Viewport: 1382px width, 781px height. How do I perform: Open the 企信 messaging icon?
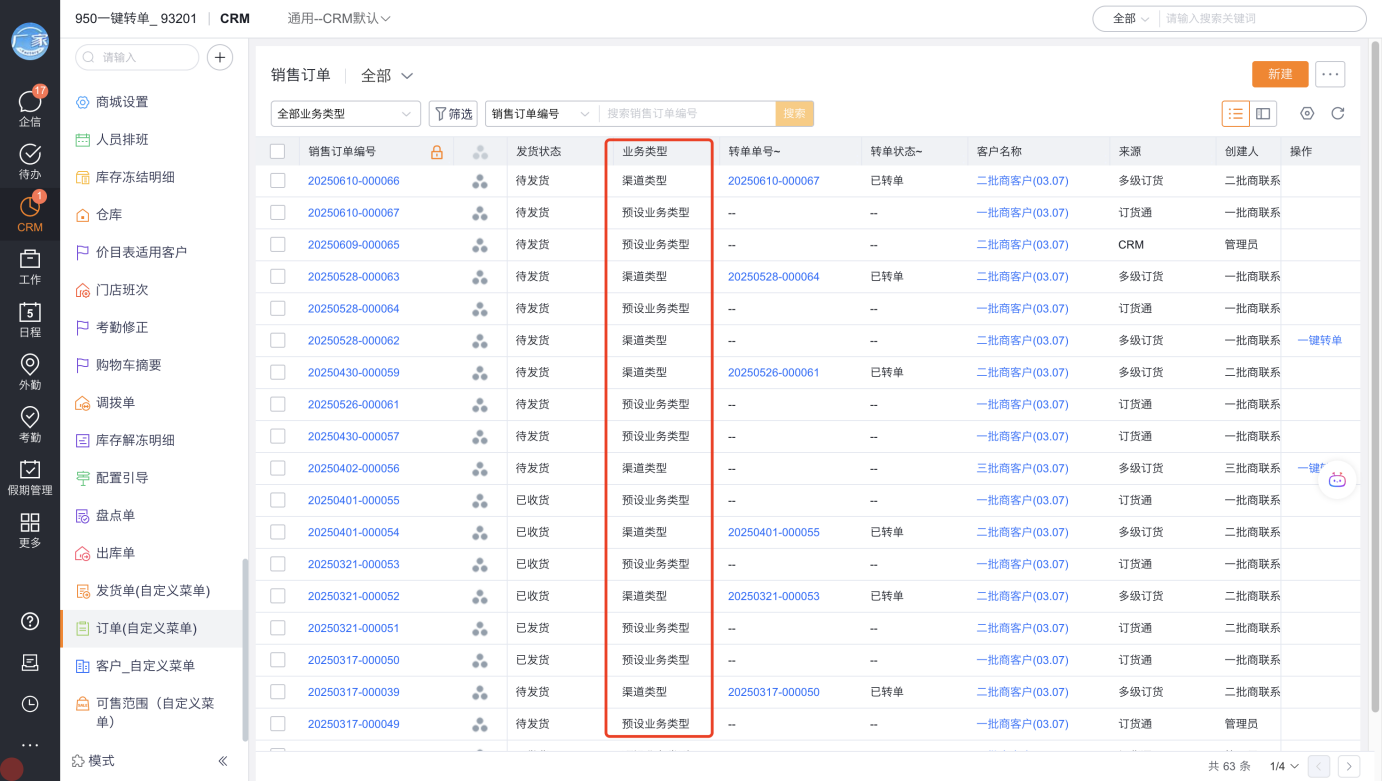coord(30,105)
